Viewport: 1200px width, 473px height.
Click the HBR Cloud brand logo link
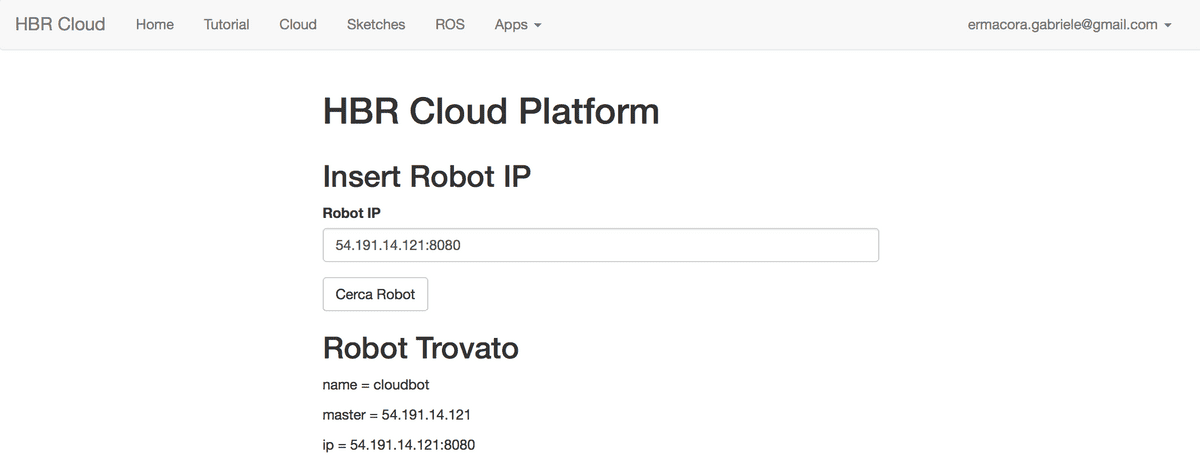pyautogui.click(x=60, y=24)
